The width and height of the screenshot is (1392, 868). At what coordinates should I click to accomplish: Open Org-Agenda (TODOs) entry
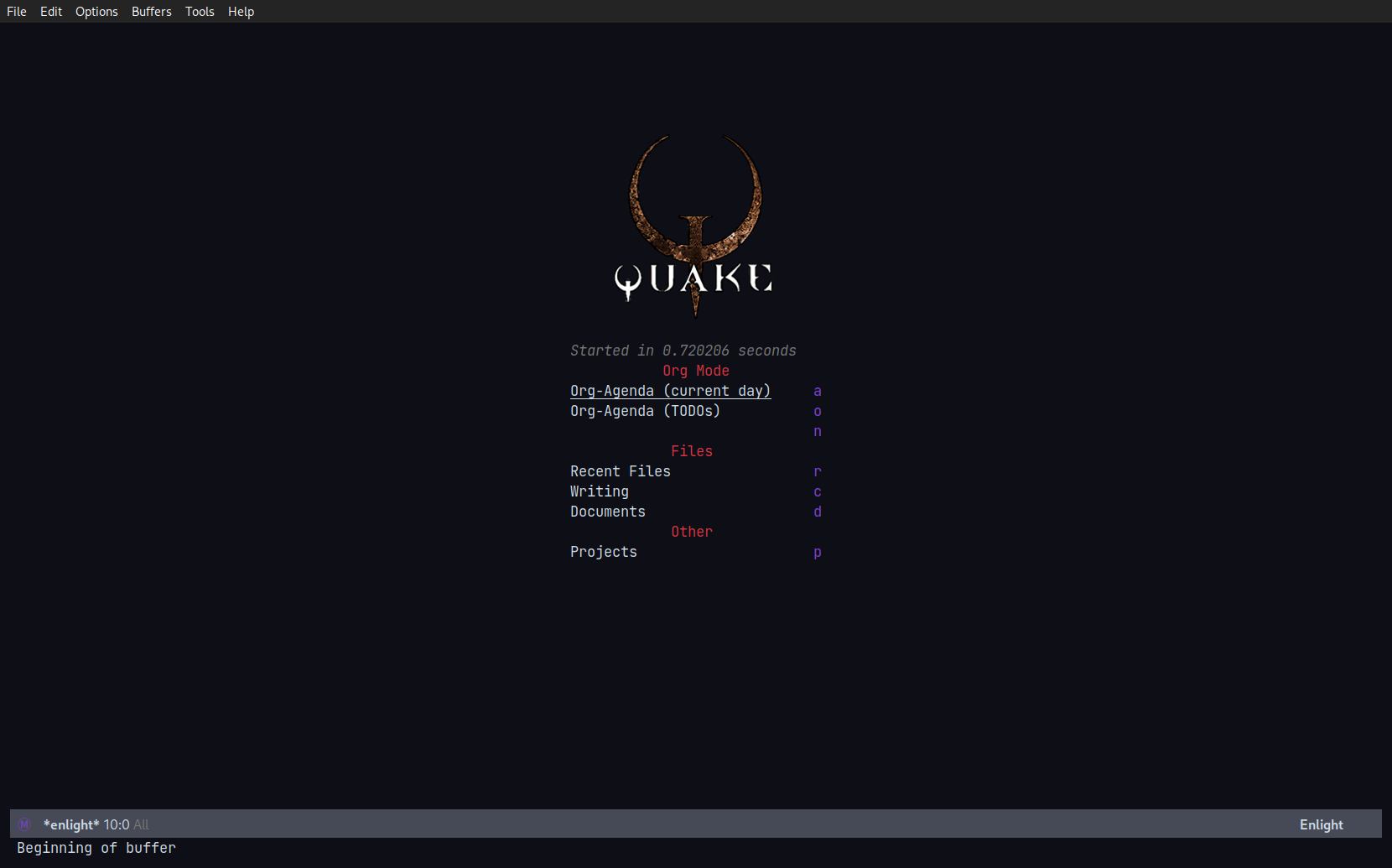(646, 411)
